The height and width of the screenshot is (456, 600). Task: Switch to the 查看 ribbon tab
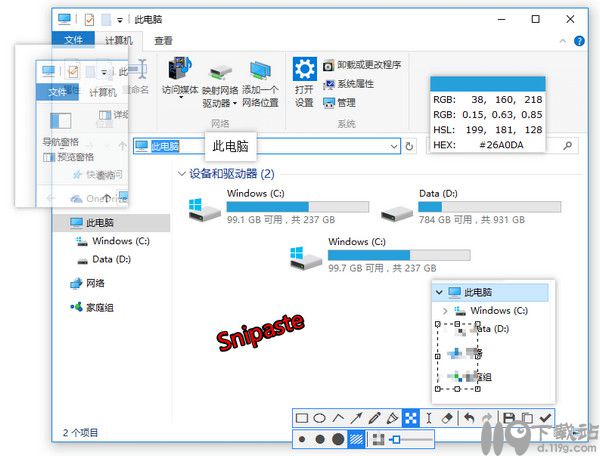(163, 40)
